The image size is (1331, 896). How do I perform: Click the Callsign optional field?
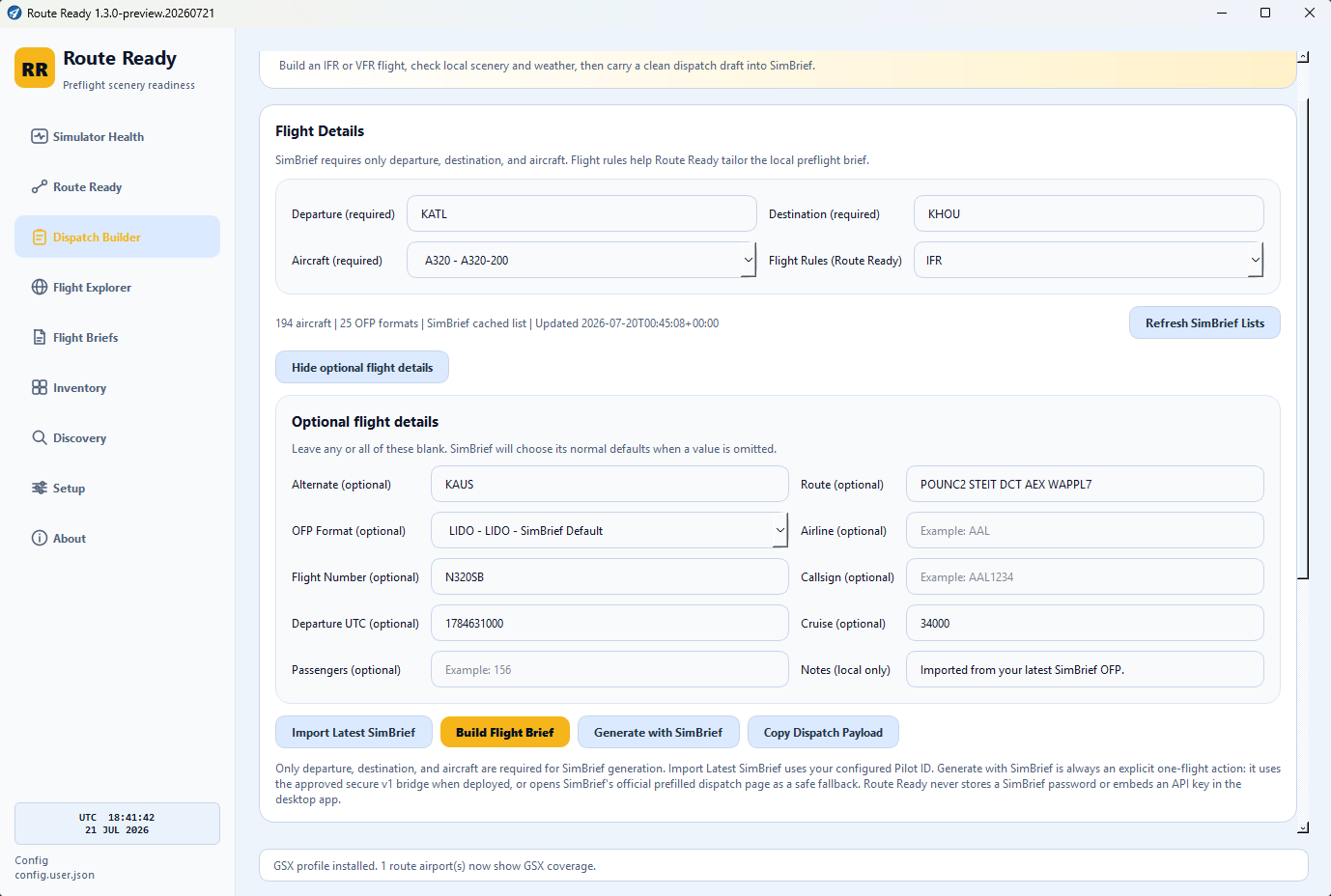[1085, 576]
